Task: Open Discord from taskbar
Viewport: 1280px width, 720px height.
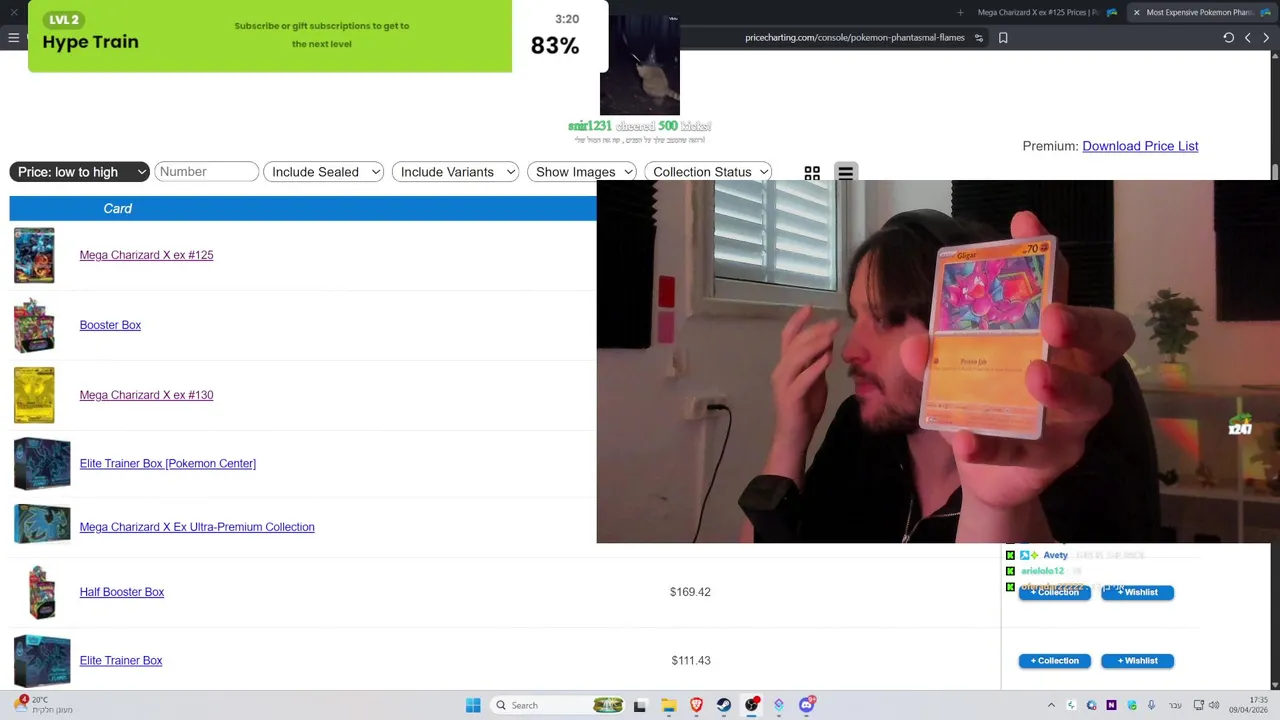Action: click(x=807, y=705)
